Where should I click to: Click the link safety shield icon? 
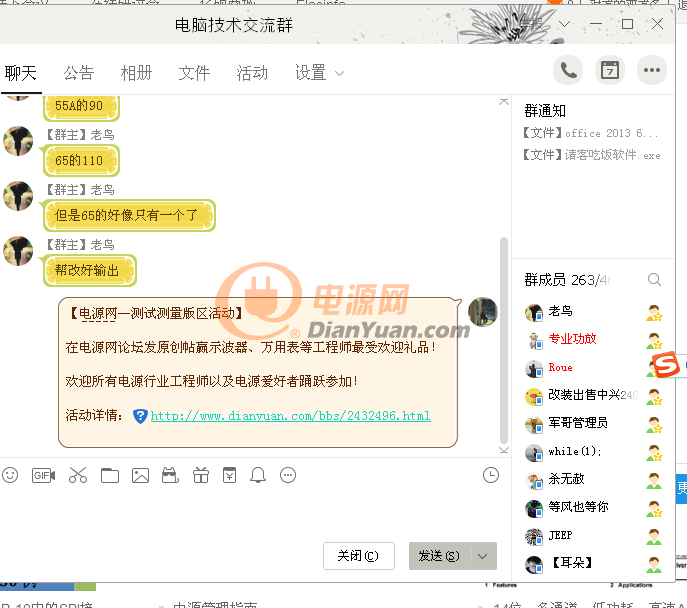140,416
